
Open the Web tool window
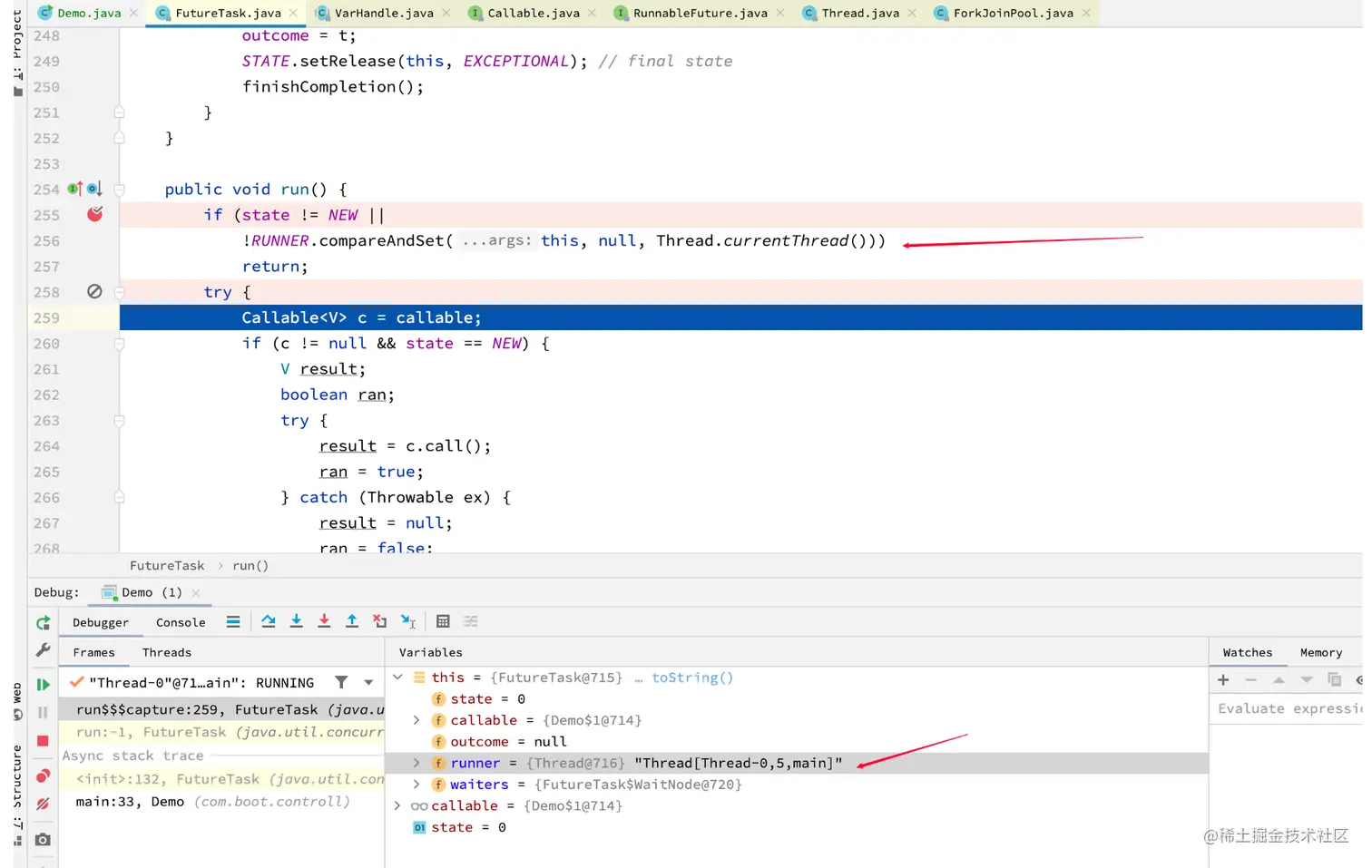[17, 701]
